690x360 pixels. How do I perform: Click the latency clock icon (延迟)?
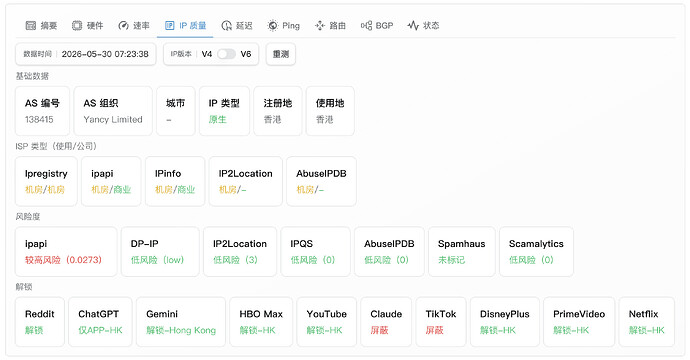pyautogui.click(x=226, y=26)
